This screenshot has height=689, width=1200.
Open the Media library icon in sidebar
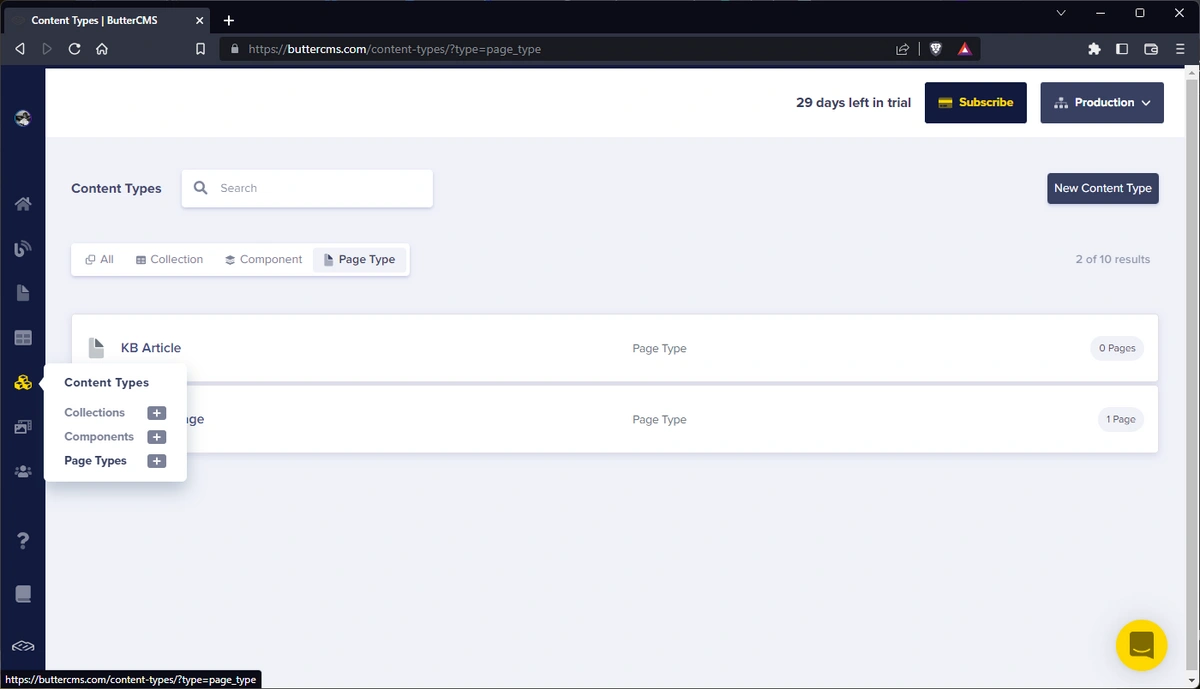pos(23,427)
